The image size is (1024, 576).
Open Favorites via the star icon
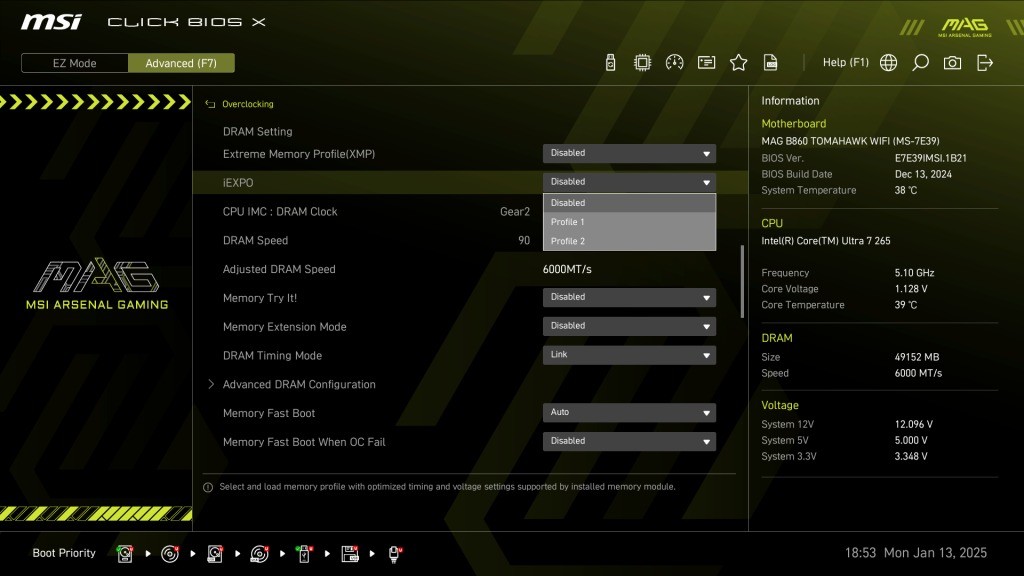pyautogui.click(x=738, y=63)
